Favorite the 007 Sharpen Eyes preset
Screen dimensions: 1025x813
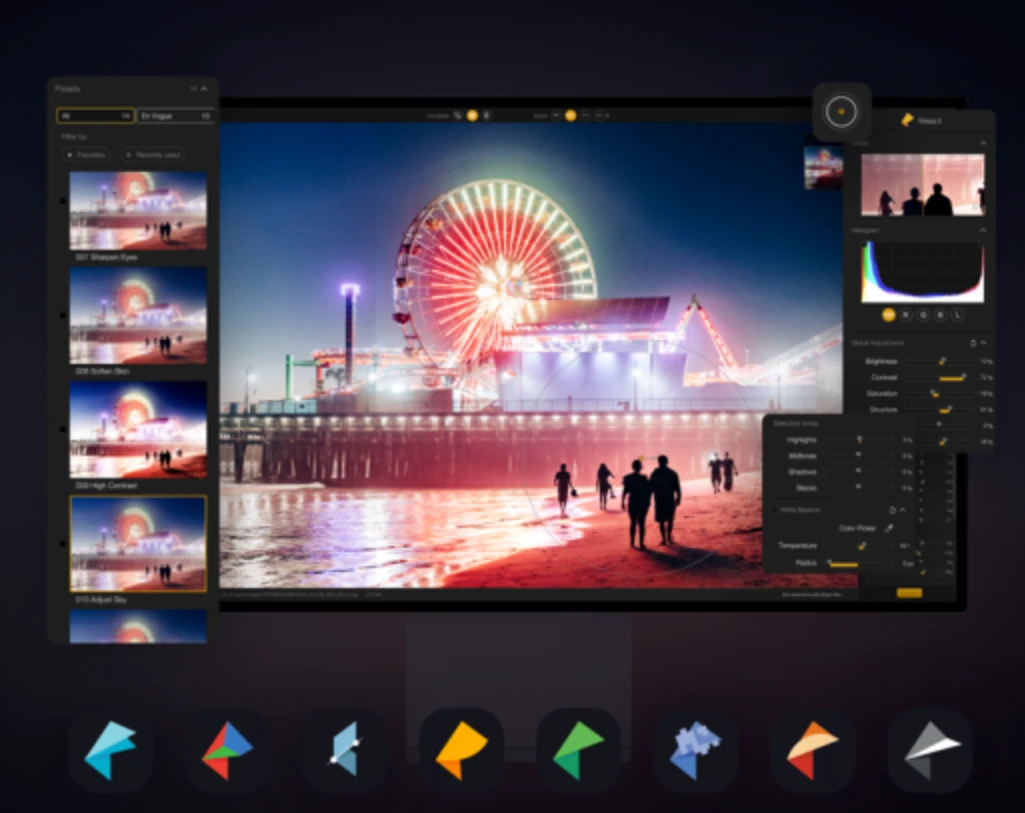[x=63, y=201]
